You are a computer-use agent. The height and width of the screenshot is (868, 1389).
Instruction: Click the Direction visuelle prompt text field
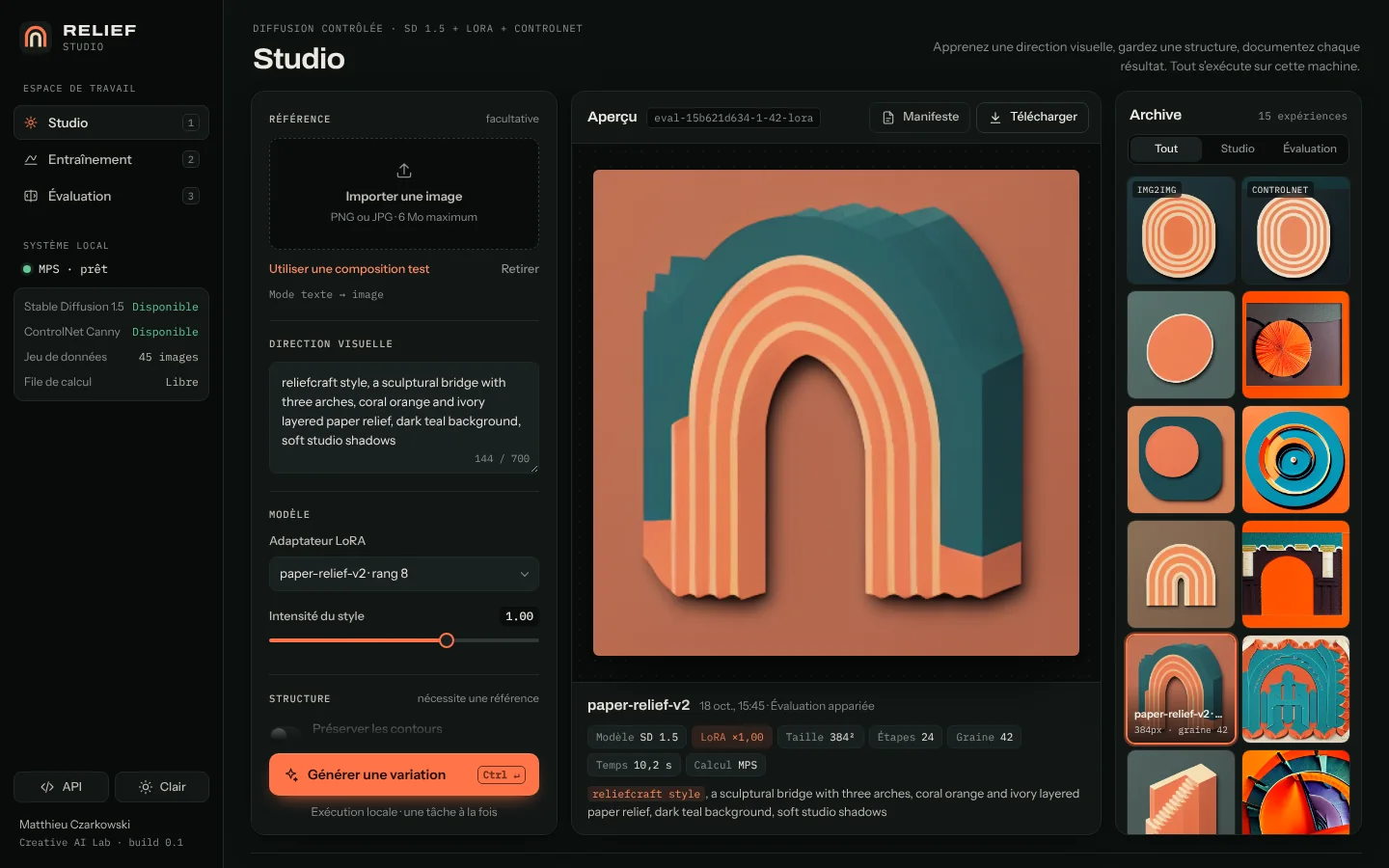[404, 418]
